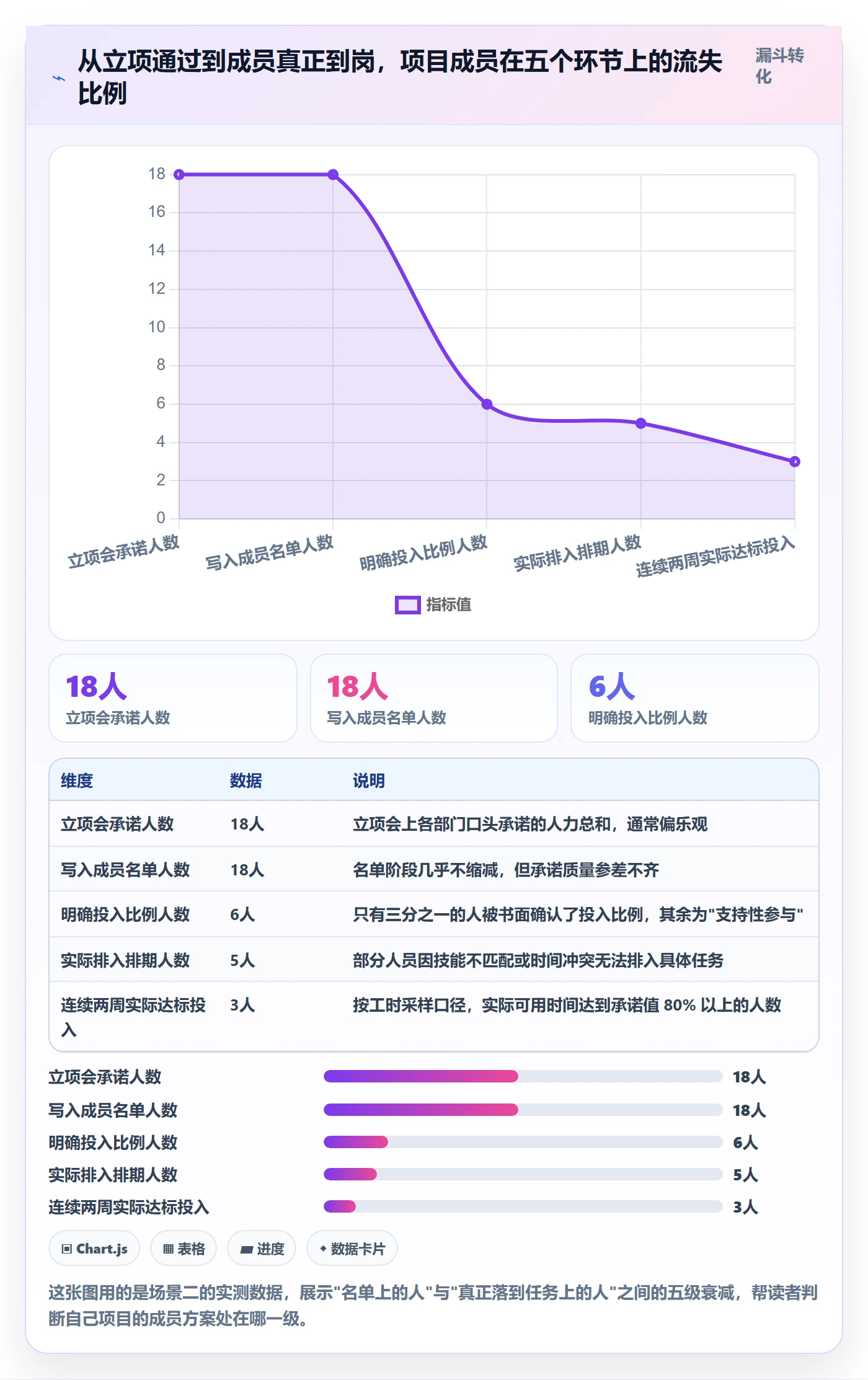
Task: Click the progress bar for 明确投入比例人数
Action: [x=523, y=1142]
